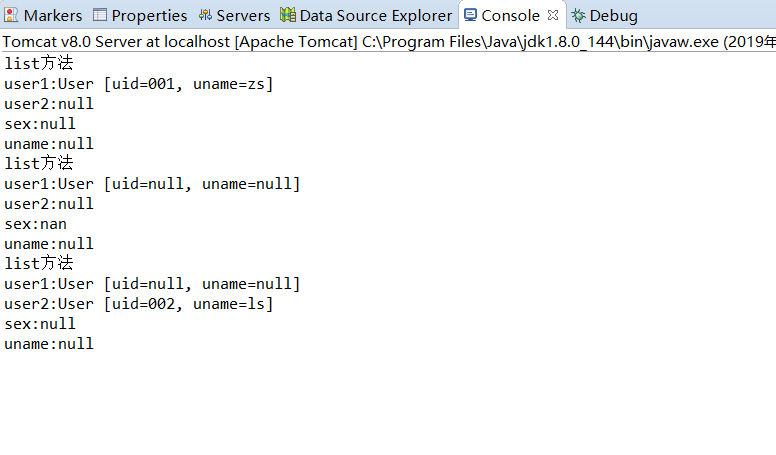776x455 pixels.
Task: Click the third 'list方法' output line
Action: click(x=39, y=263)
